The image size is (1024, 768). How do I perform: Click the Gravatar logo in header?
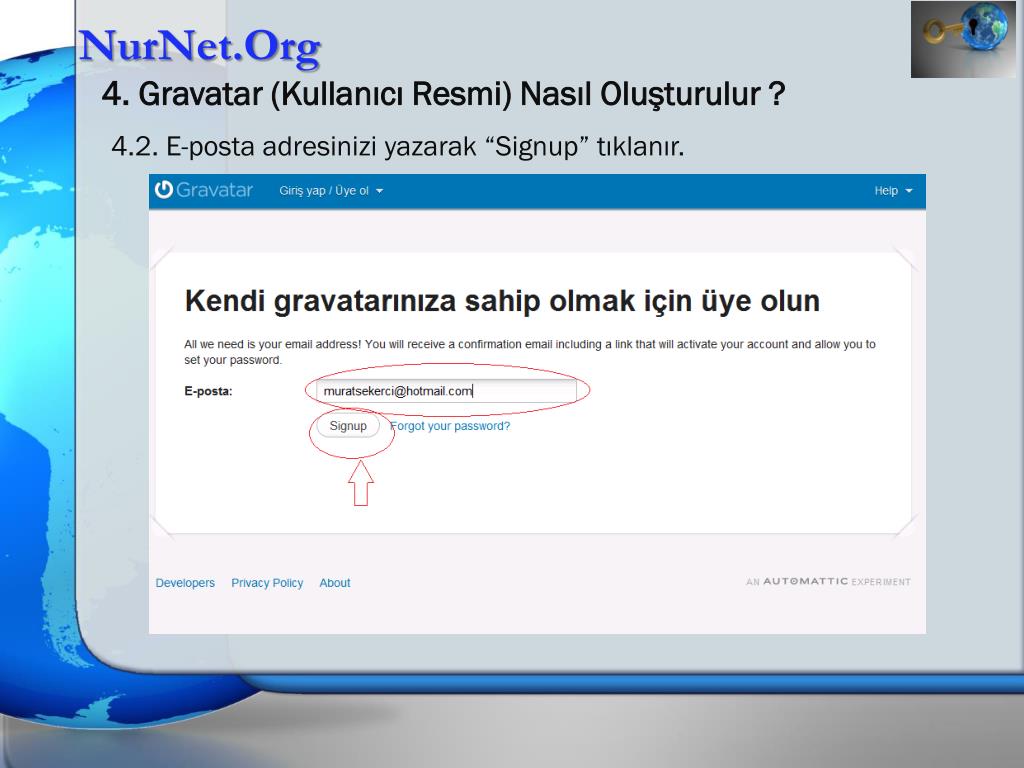[x=204, y=190]
